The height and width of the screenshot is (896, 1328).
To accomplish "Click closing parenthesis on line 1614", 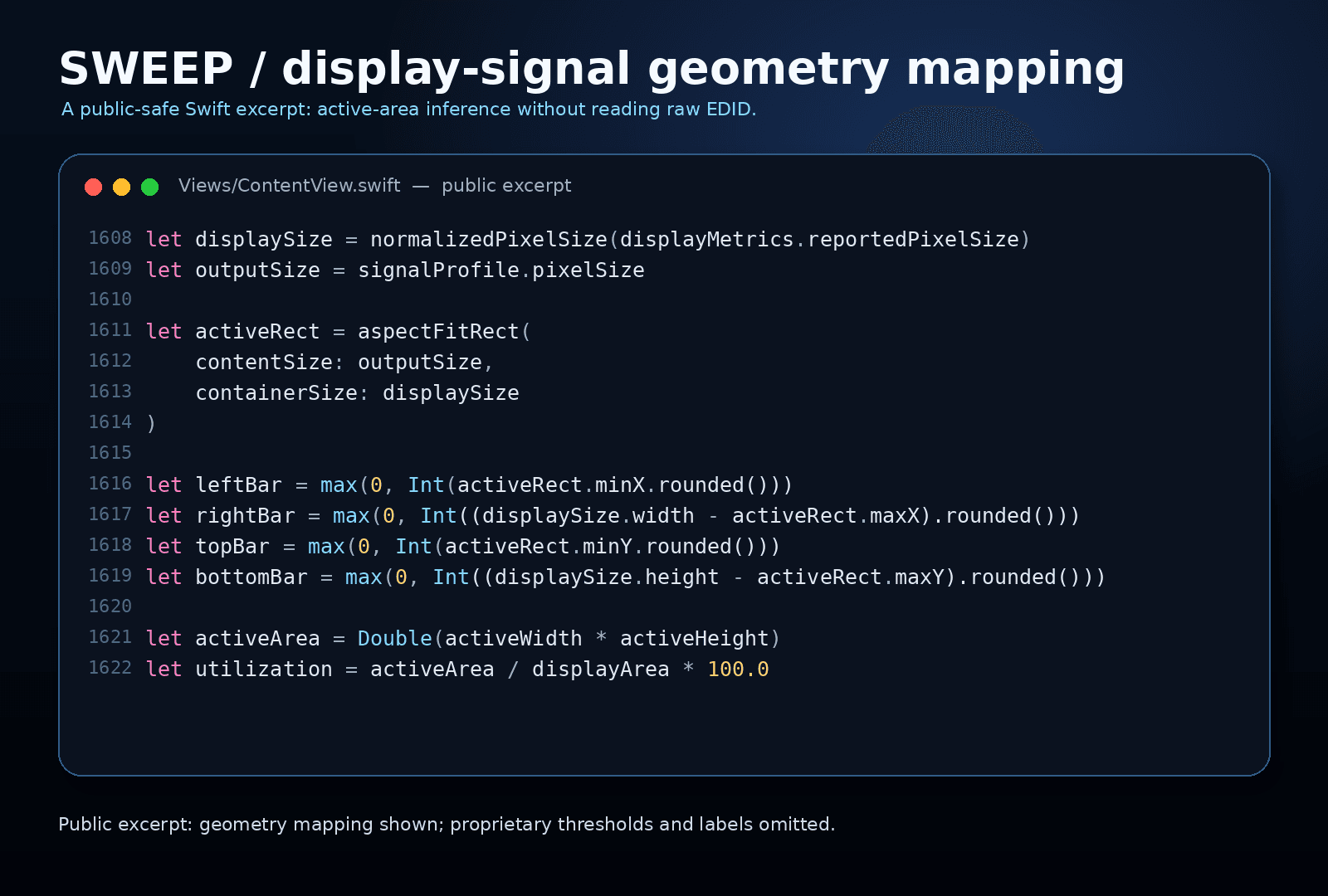I will [x=151, y=424].
